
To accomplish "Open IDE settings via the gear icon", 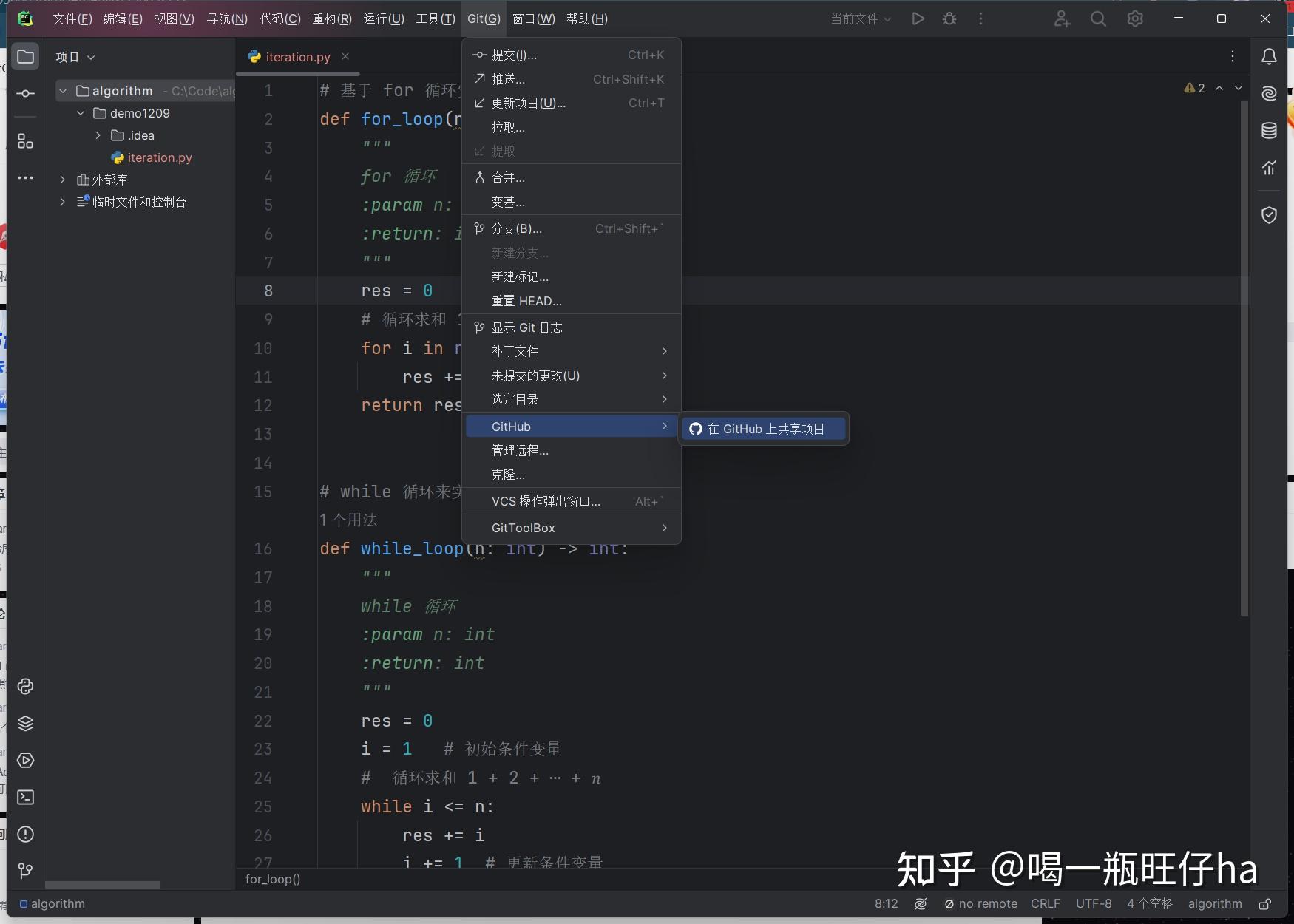I will tap(1135, 18).
